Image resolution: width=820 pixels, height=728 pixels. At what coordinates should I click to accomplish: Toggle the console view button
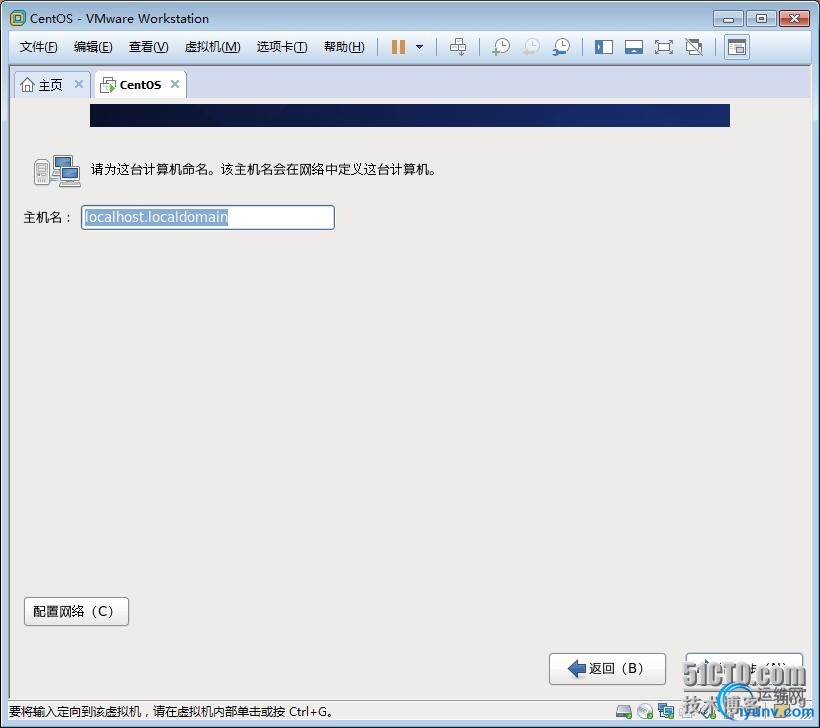click(737, 47)
